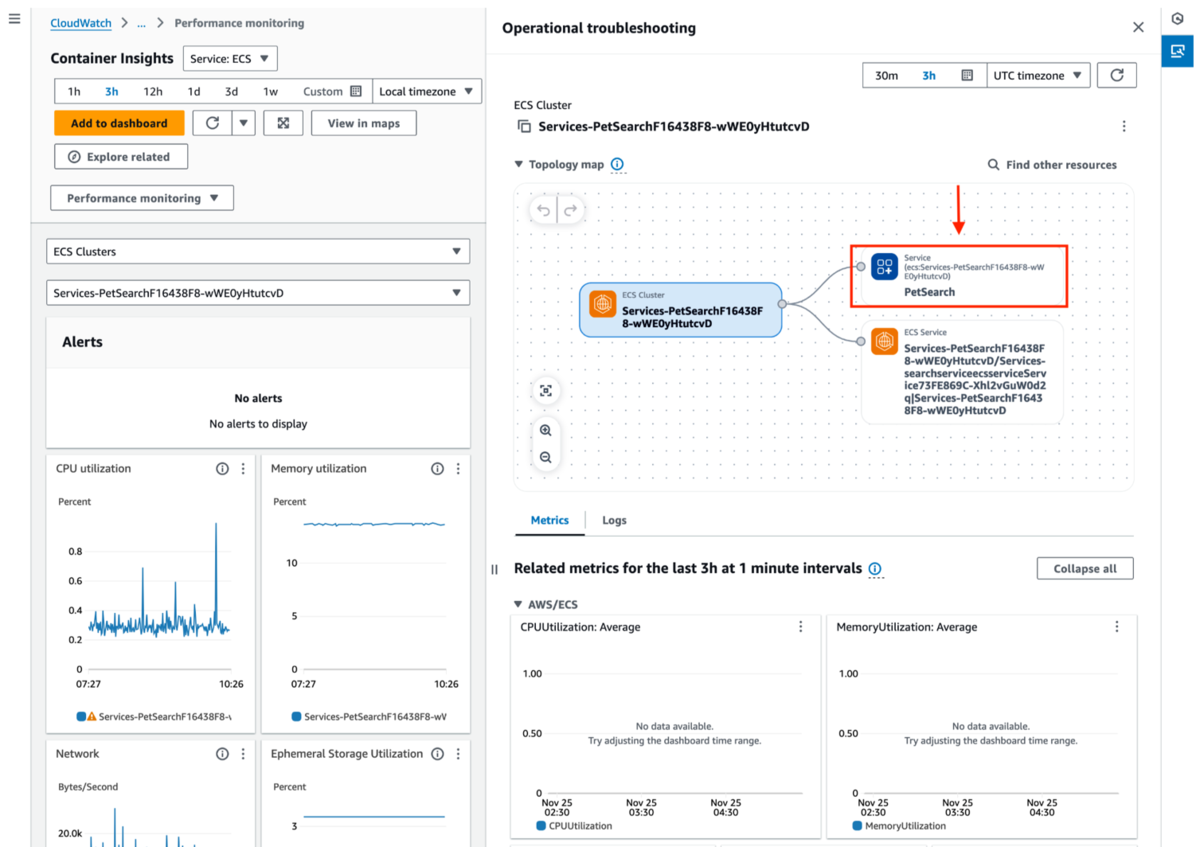
Task: Click the fullscreen expand icon
Action: (284, 123)
